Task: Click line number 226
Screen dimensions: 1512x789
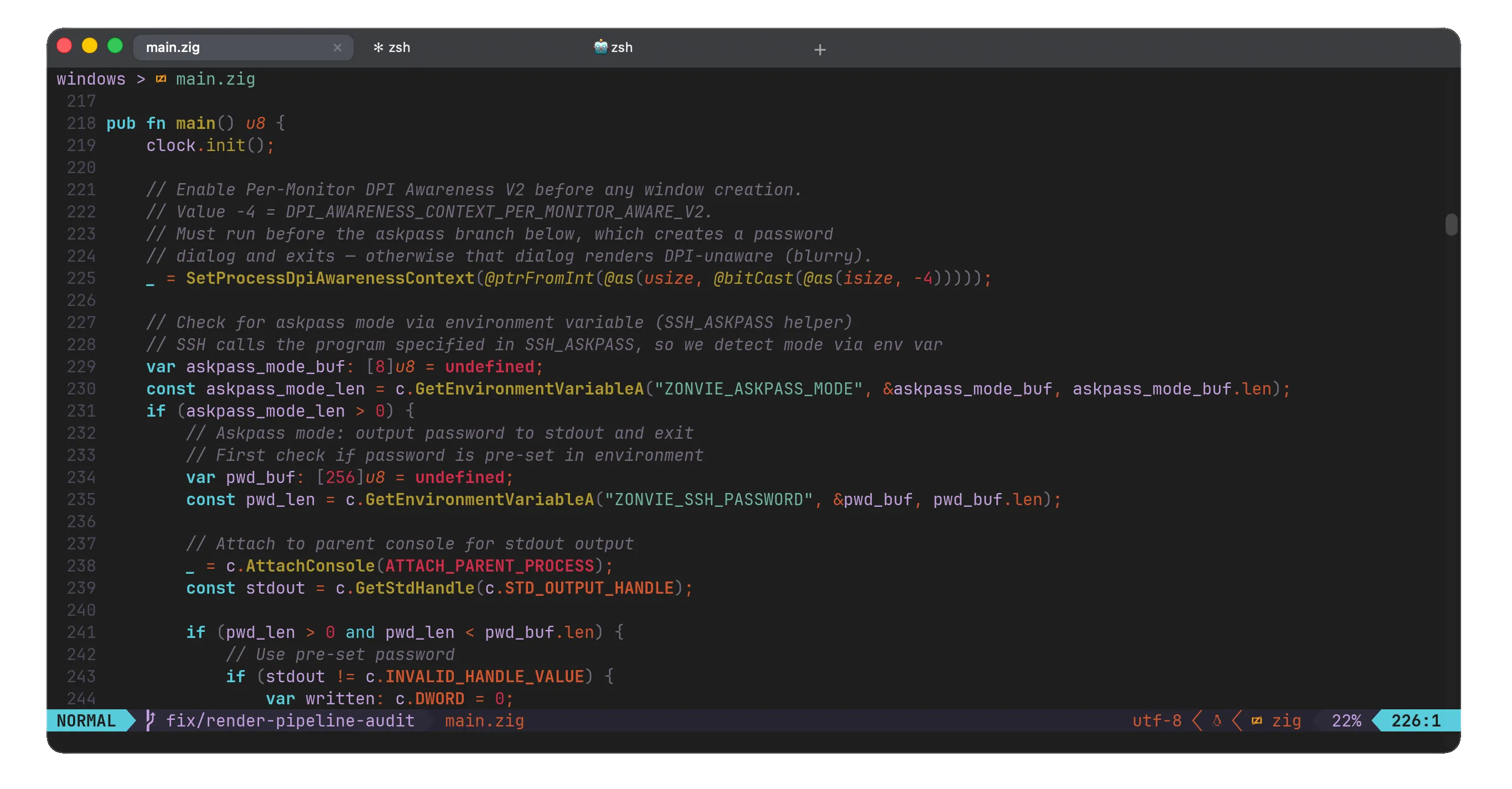Action: coord(81,300)
